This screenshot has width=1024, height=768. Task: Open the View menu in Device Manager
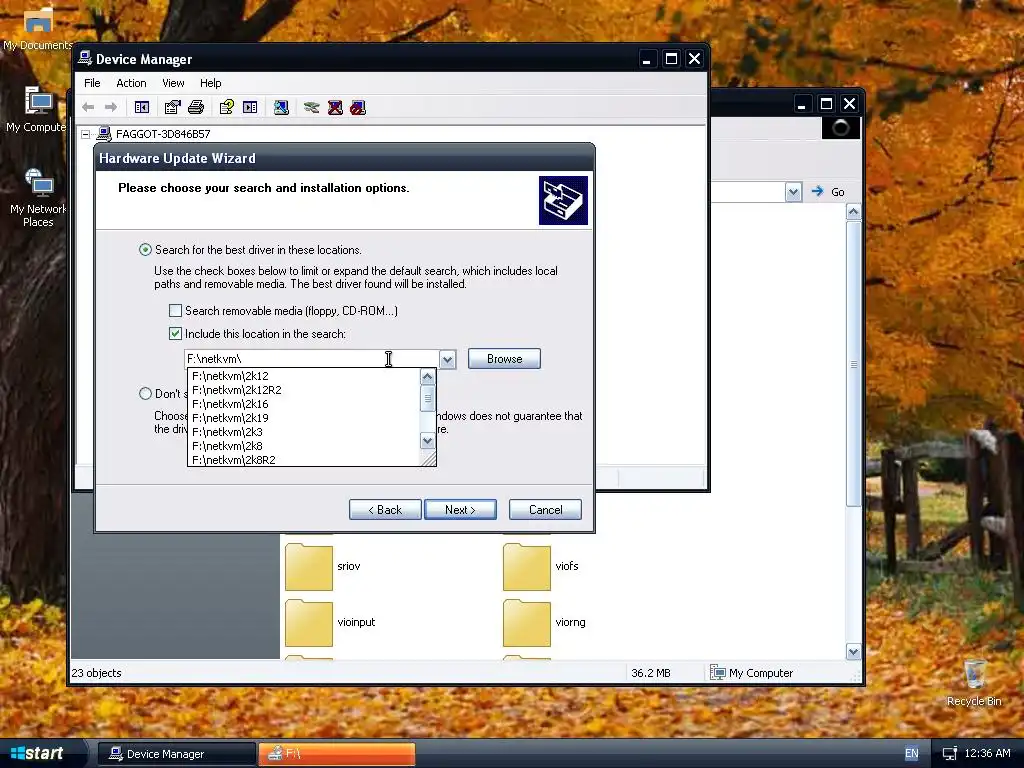[173, 83]
